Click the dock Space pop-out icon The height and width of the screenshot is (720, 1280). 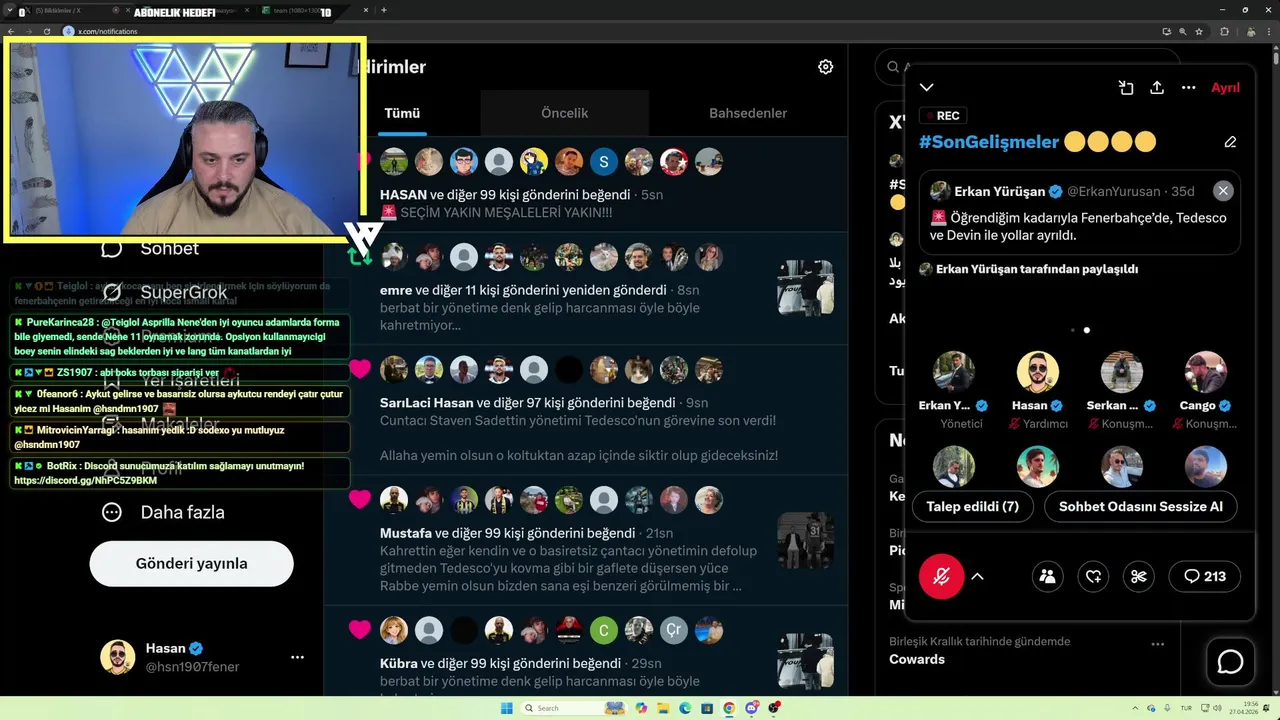tap(1126, 87)
